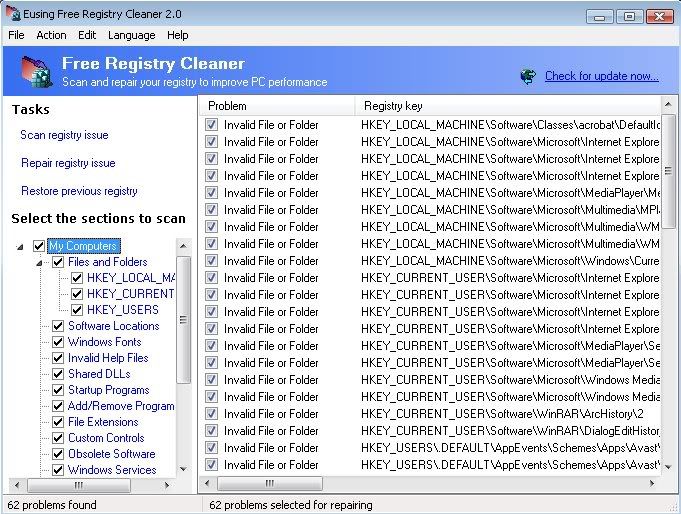
Task: Open the Action menu
Action: [51, 35]
